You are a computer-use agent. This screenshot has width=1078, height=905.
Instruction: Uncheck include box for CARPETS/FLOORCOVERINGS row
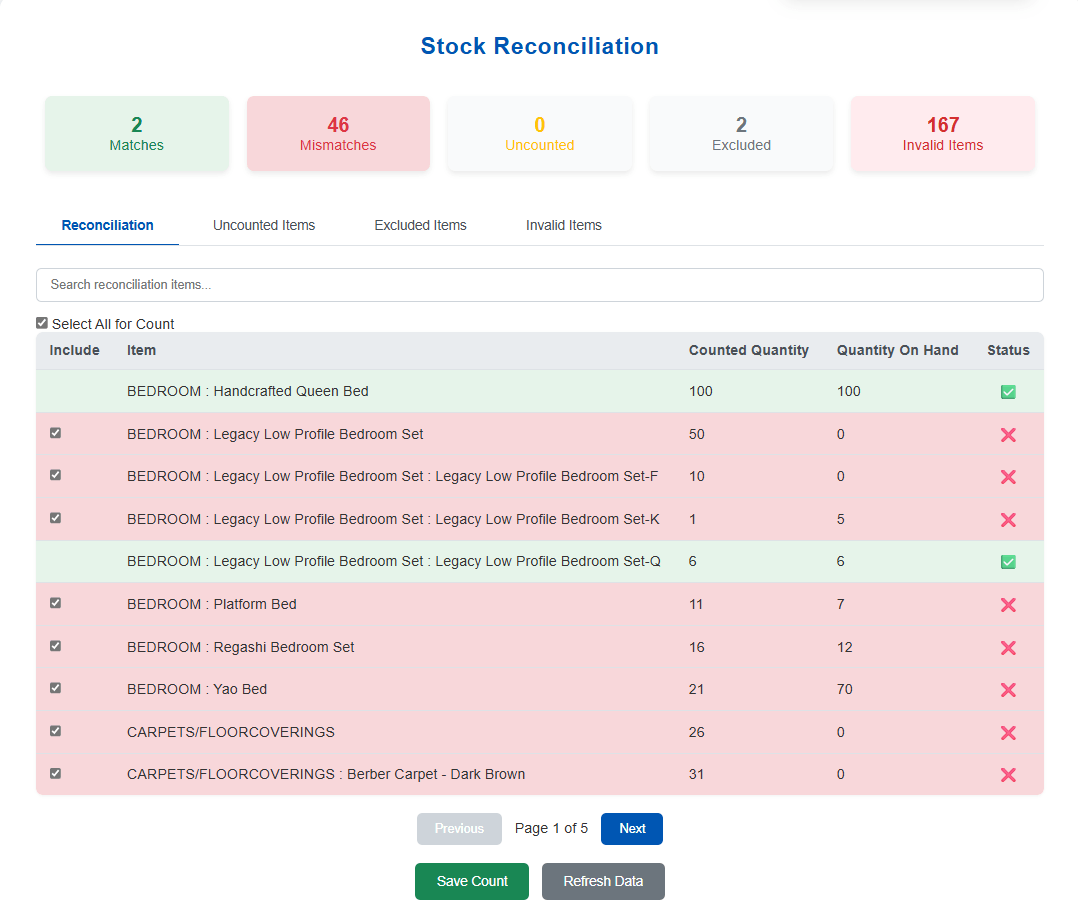click(56, 731)
